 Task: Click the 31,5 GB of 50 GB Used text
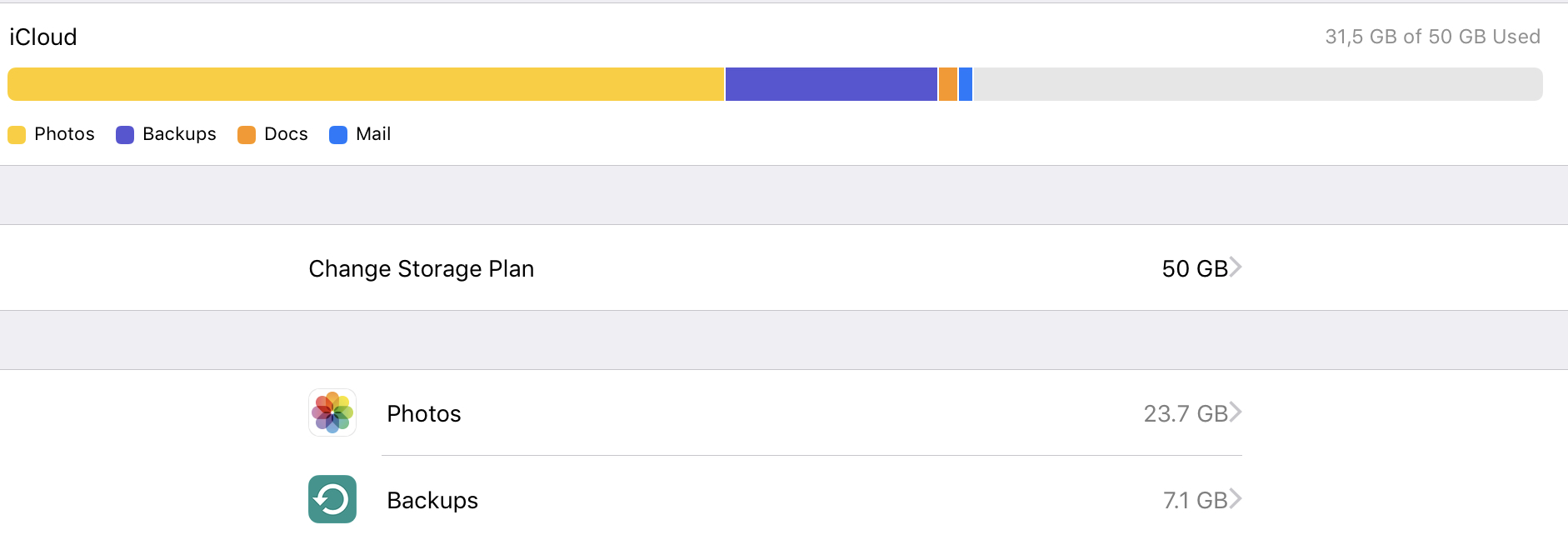[1432, 37]
